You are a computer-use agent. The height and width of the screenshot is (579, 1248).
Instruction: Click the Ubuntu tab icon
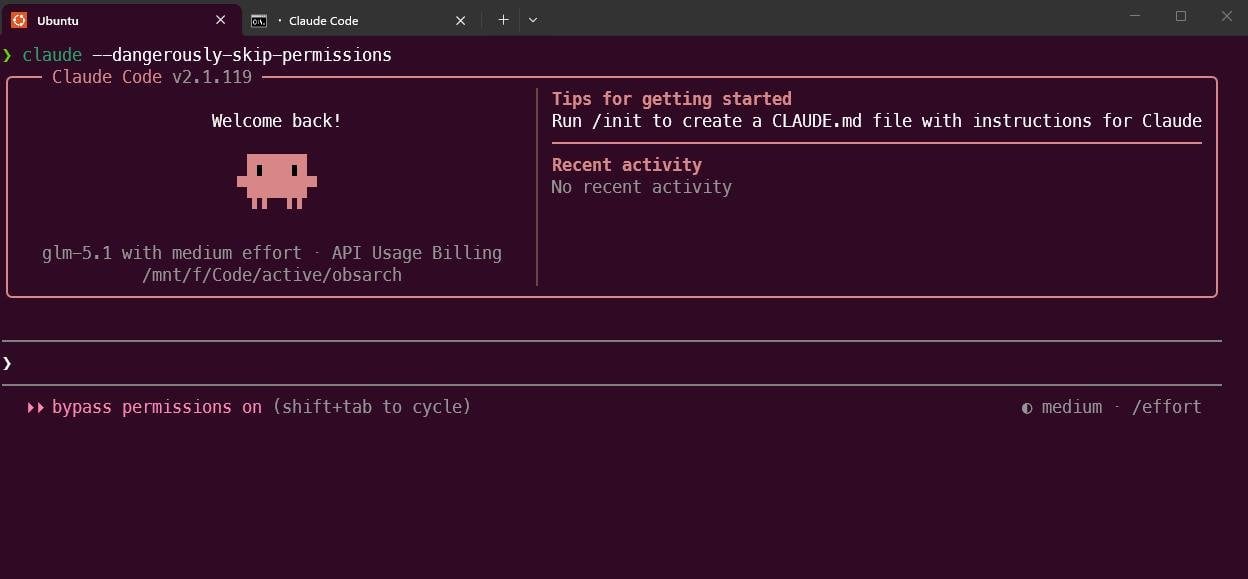coord(19,20)
